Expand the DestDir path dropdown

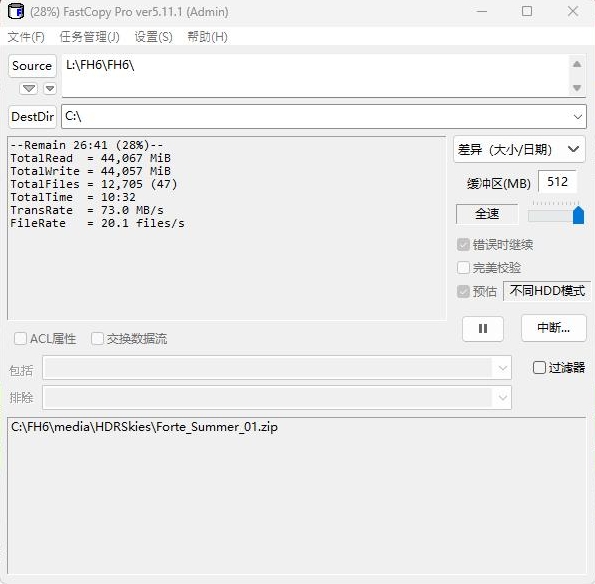[578, 116]
